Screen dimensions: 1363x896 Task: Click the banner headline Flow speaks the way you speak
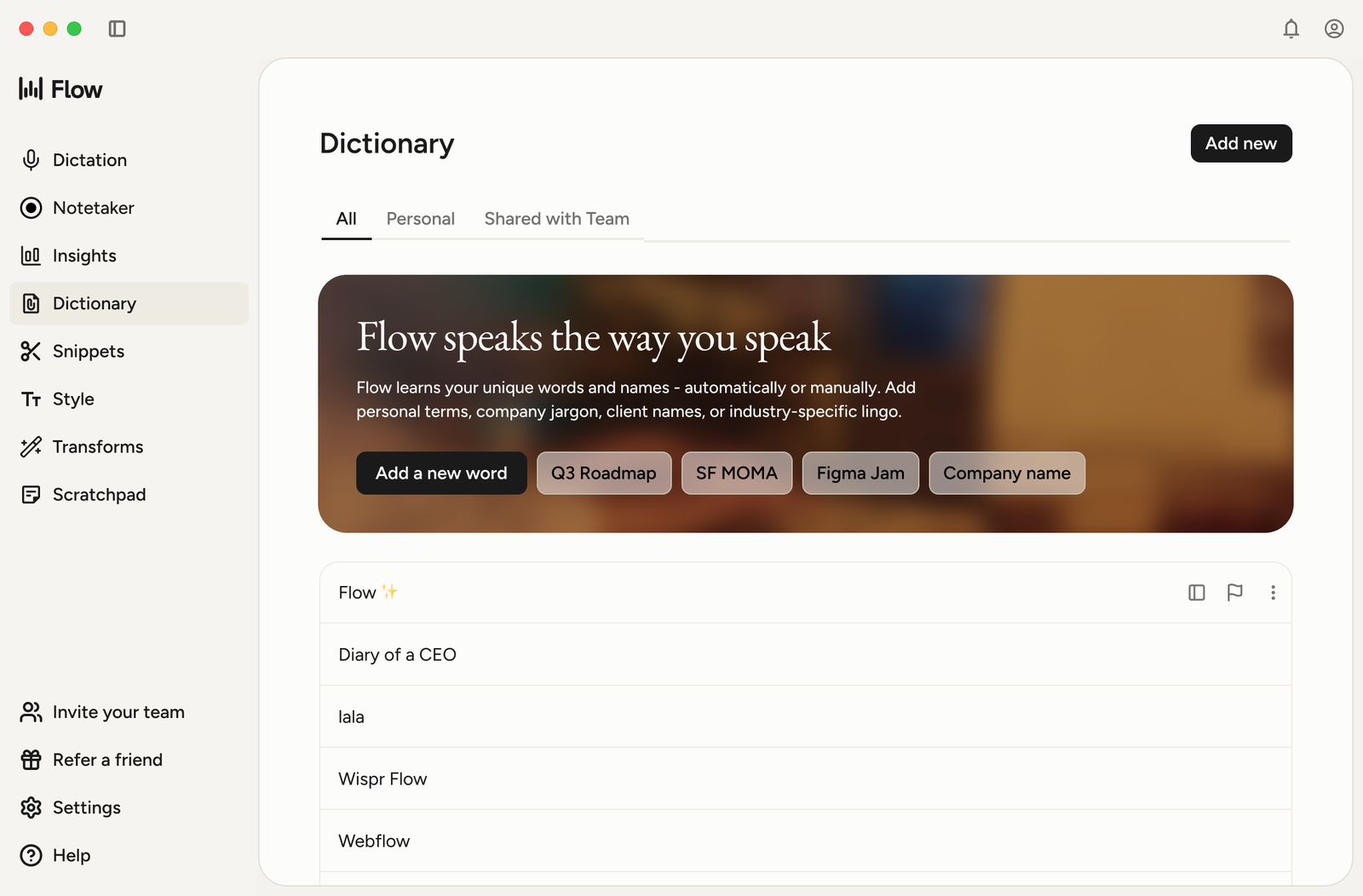pyautogui.click(x=594, y=337)
